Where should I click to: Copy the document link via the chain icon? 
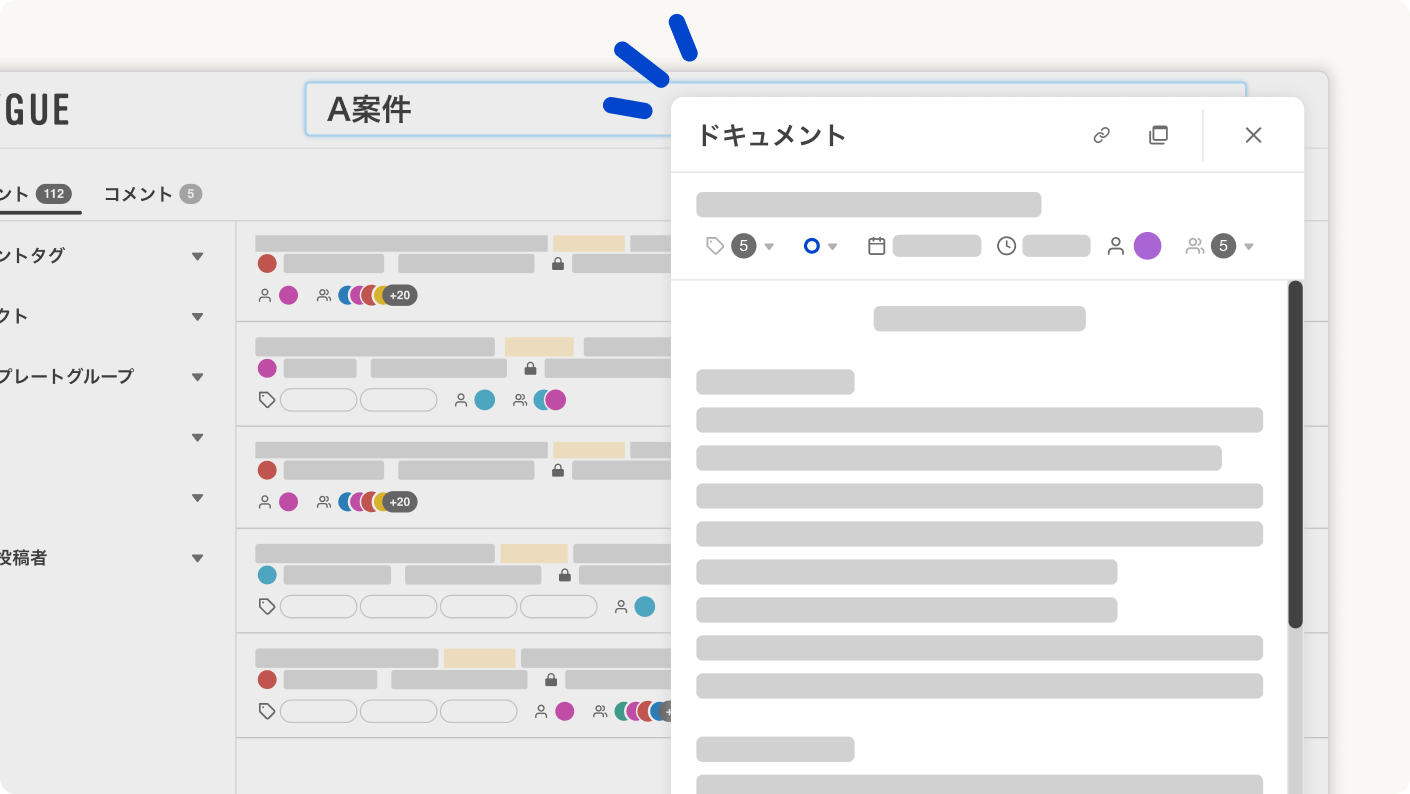pyautogui.click(x=1101, y=135)
